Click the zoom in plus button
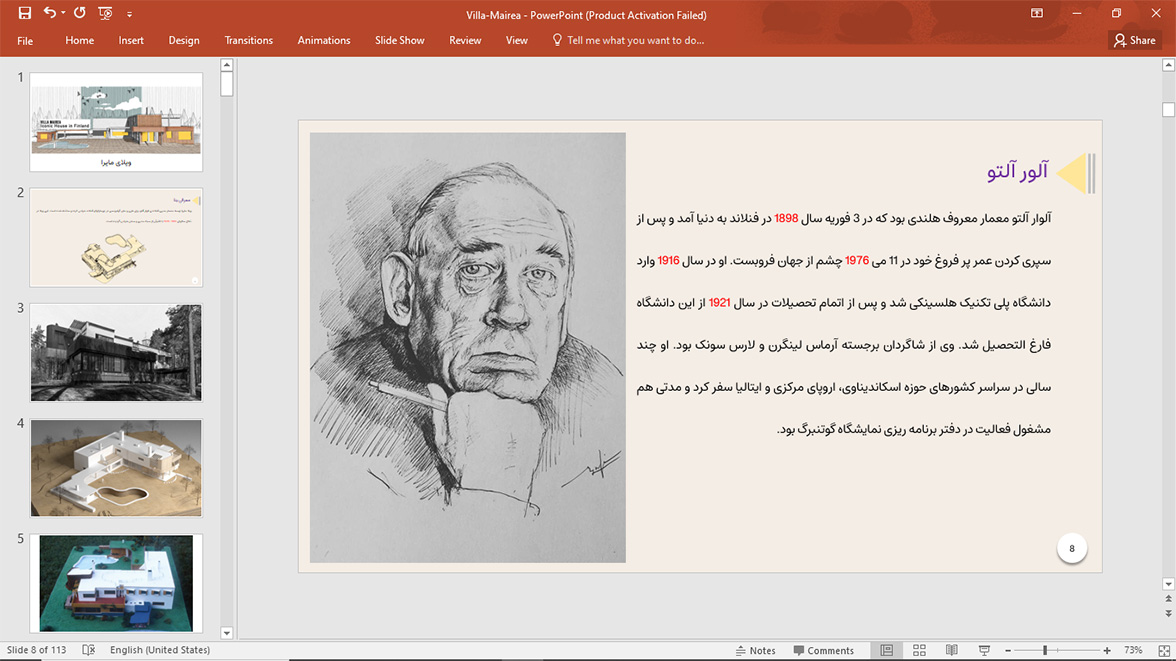This screenshot has height=661, width=1176. (x=1107, y=650)
